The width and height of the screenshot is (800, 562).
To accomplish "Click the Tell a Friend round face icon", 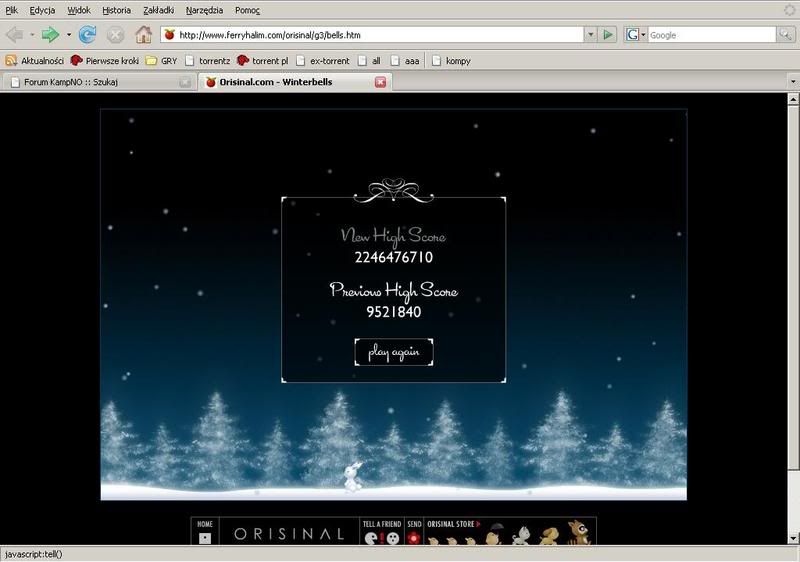I will 393,538.
